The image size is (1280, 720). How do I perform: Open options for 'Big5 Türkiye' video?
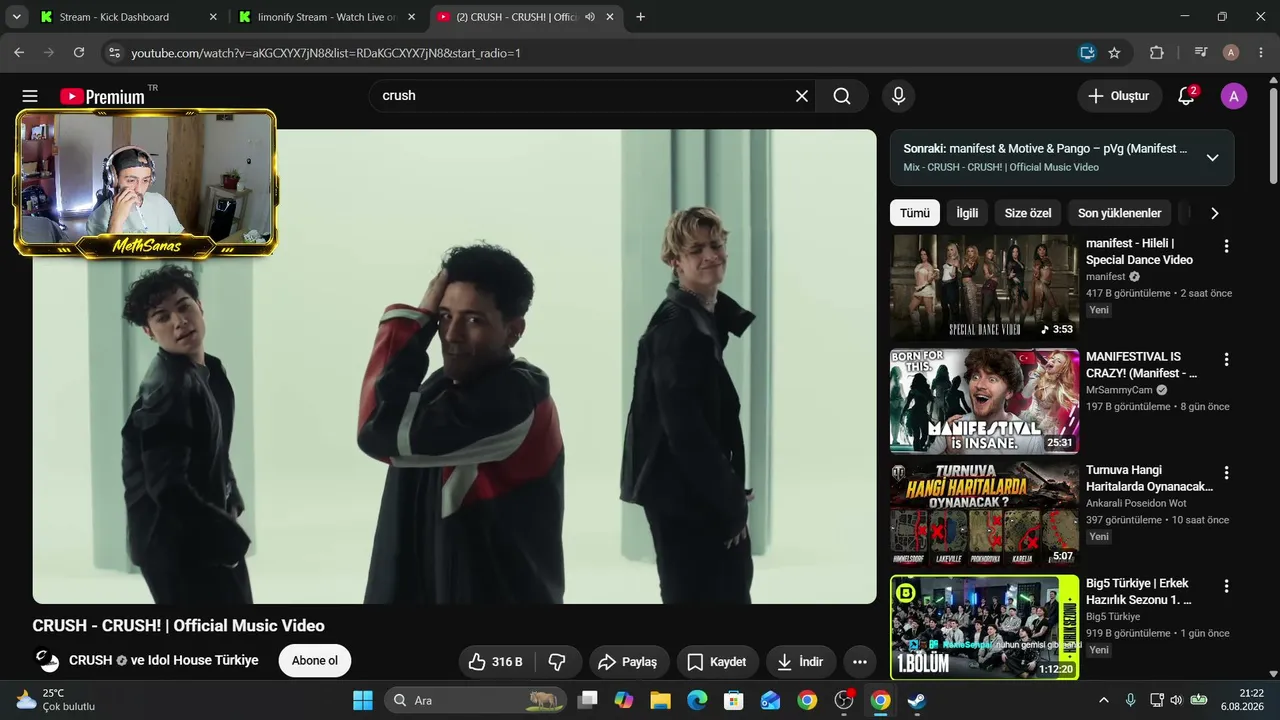pos(1226,586)
